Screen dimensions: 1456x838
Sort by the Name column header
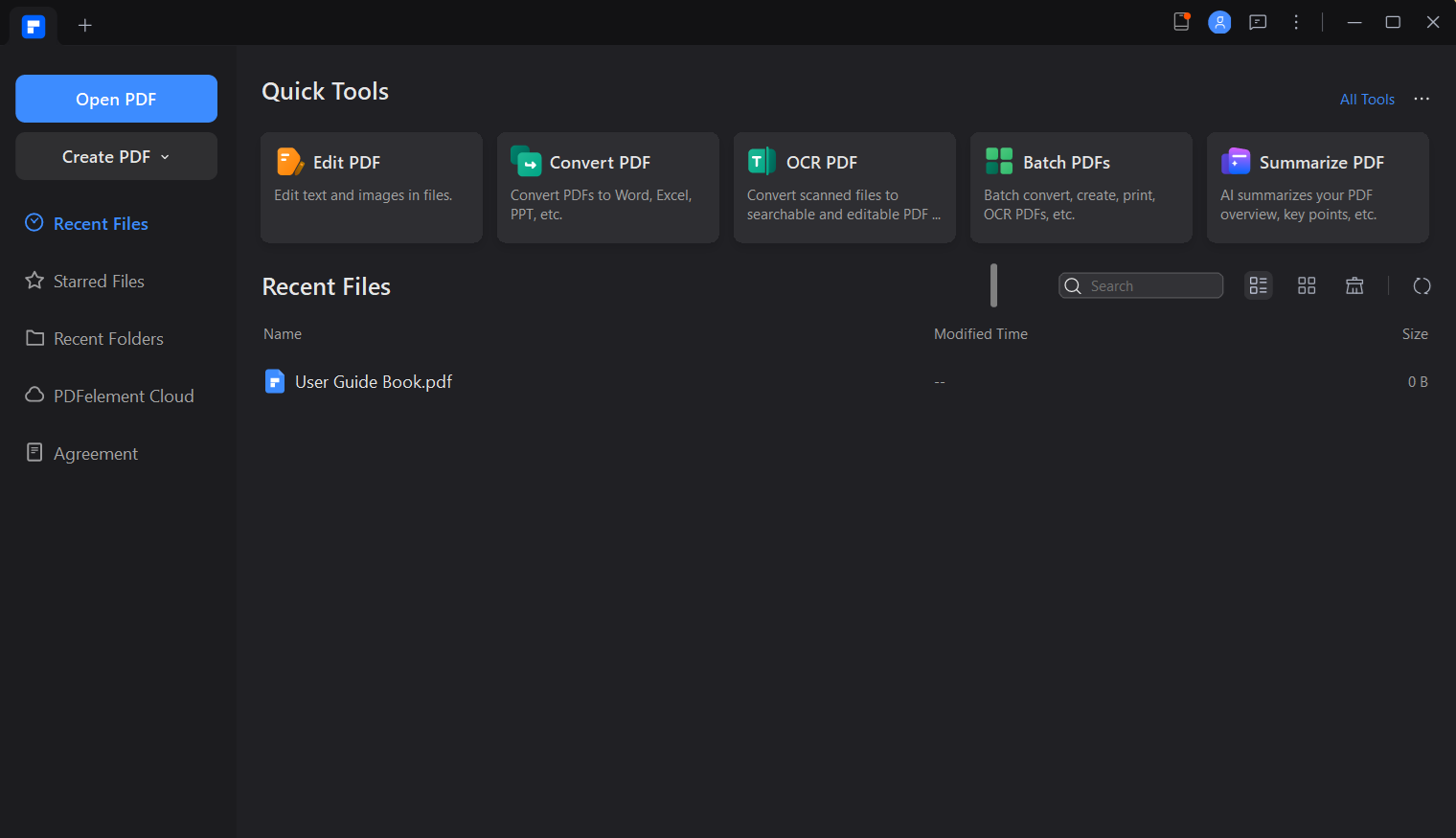point(283,334)
